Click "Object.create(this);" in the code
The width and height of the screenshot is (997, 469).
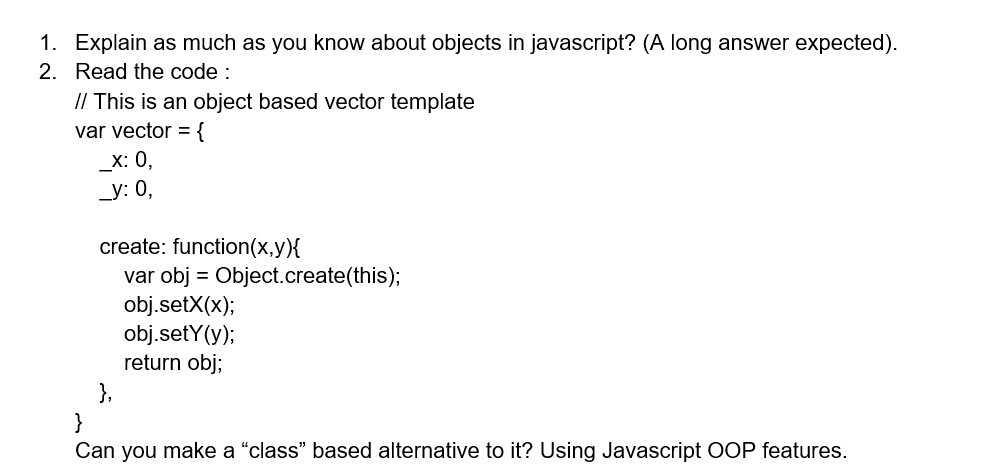307,276
